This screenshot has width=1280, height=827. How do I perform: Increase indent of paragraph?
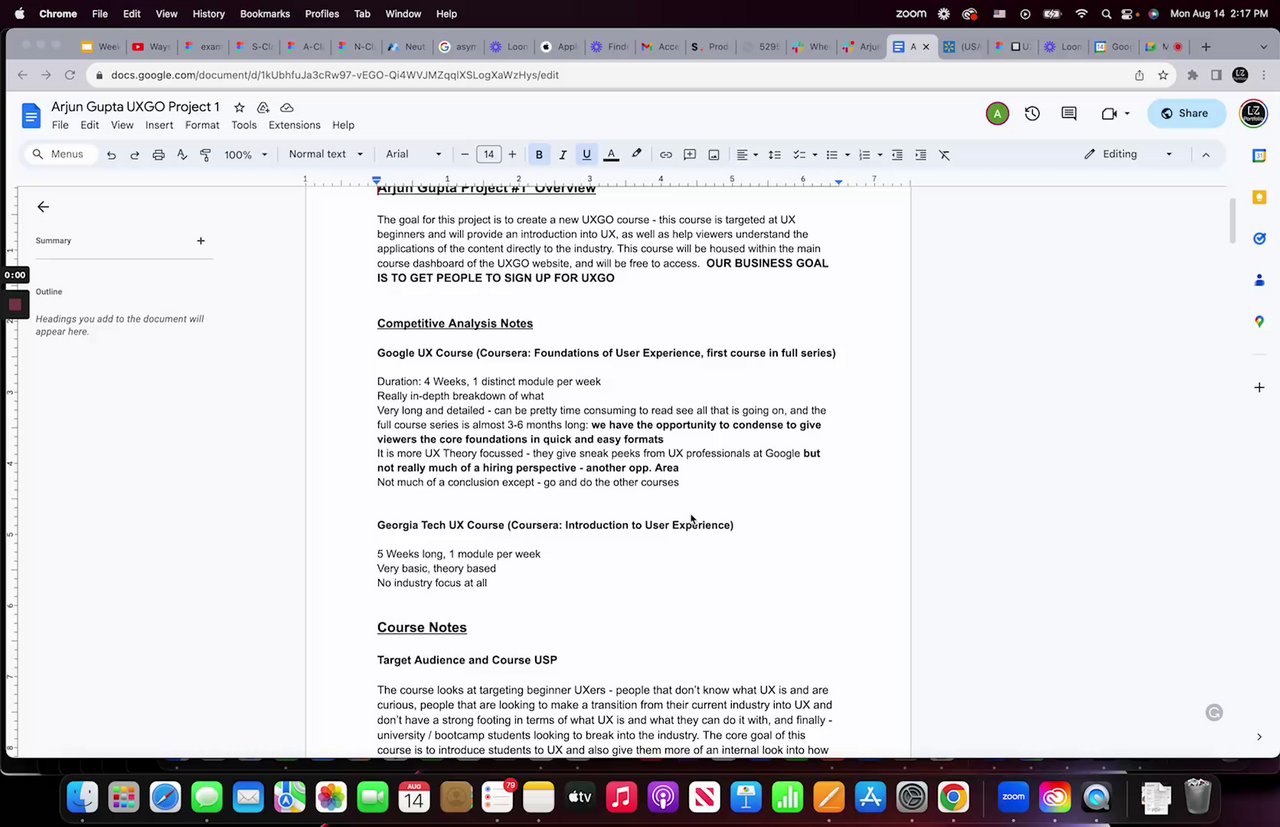921,155
